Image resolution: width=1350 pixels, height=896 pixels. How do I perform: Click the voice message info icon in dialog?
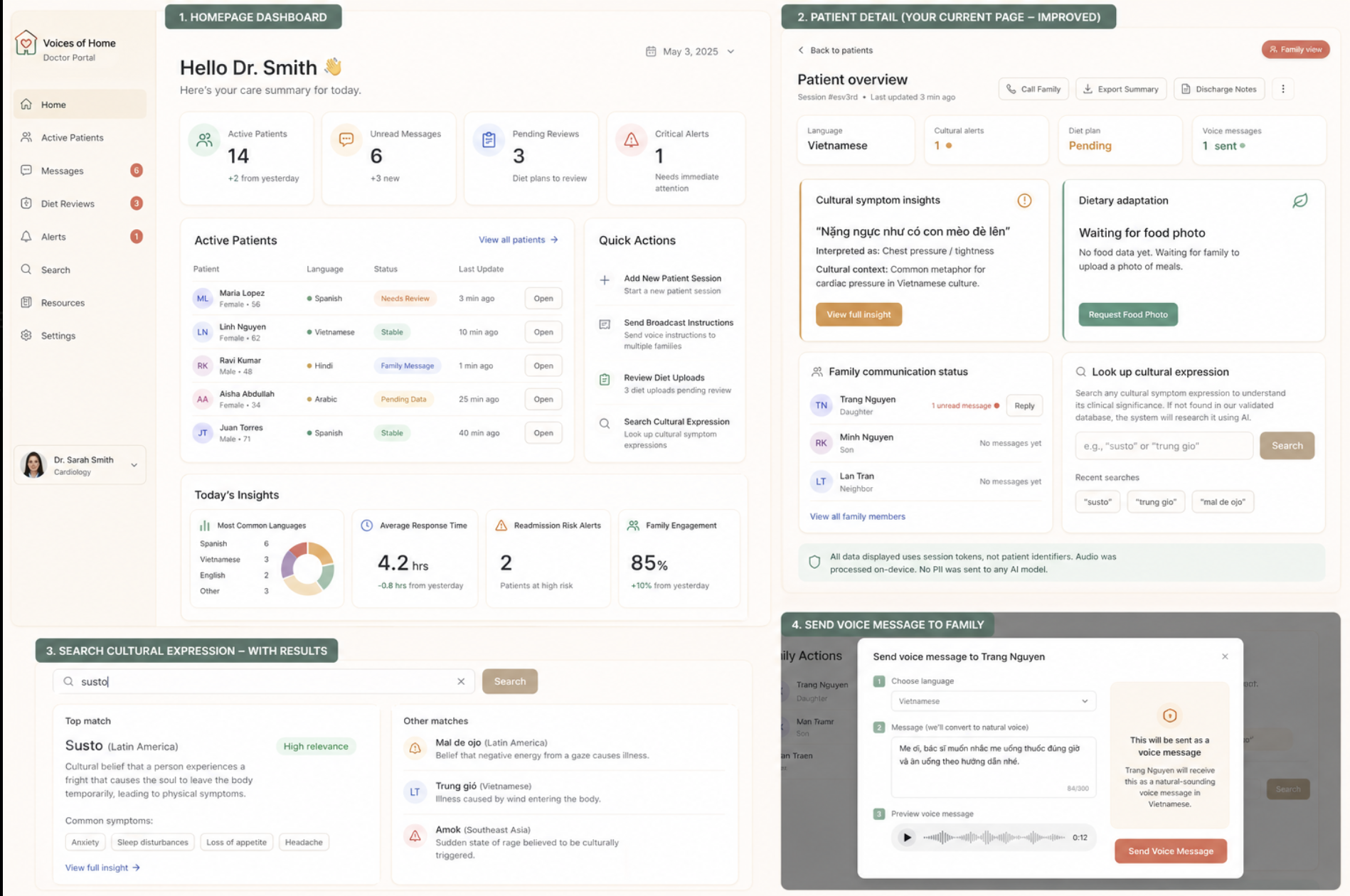point(1169,715)
